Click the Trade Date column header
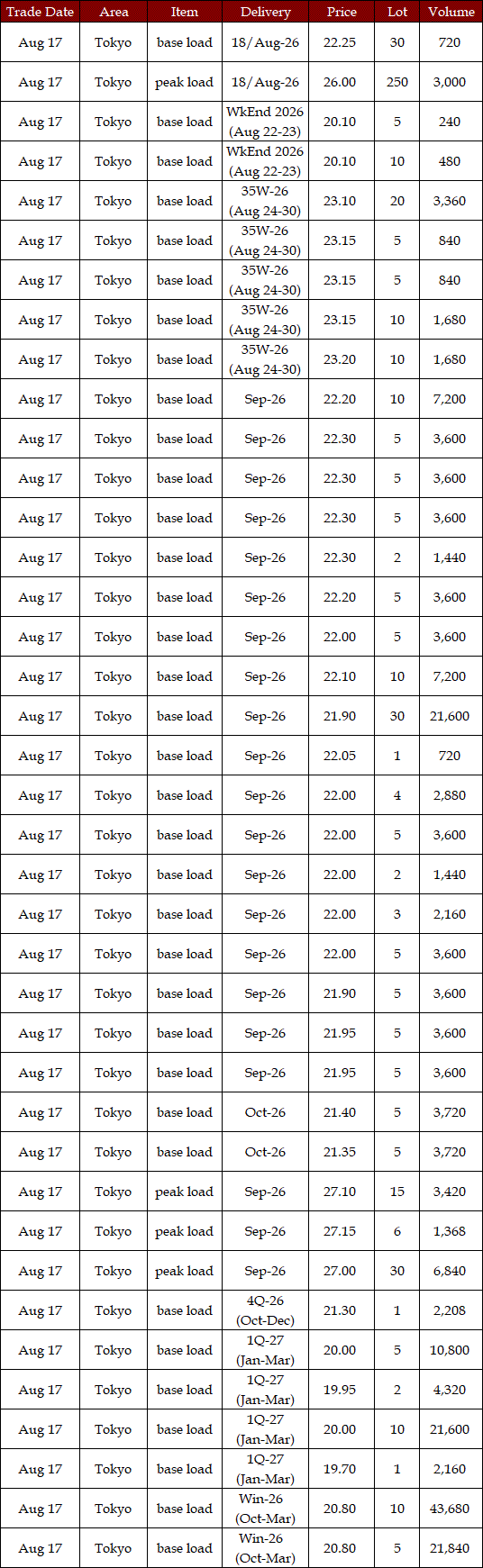 (x=41, y=12)
